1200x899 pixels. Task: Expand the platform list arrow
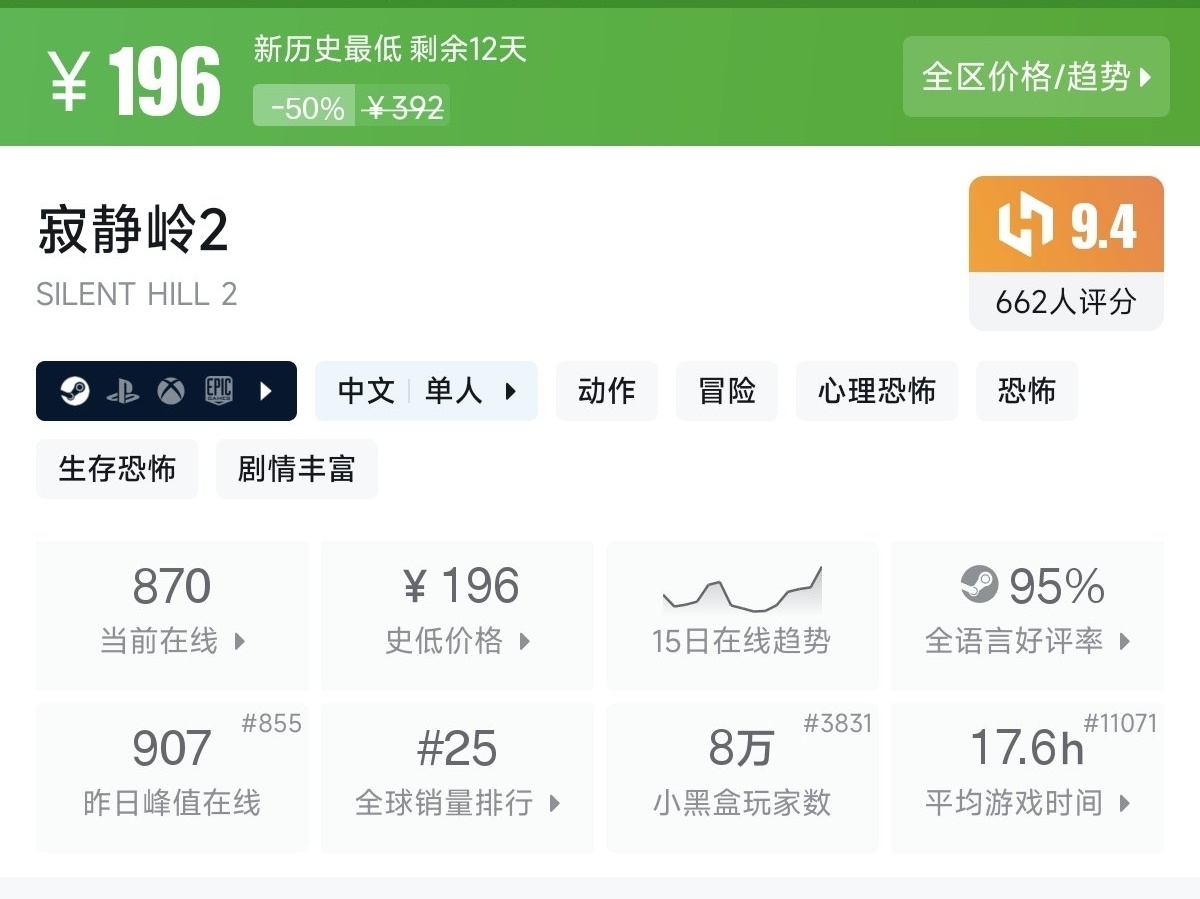tap(266, 391)
